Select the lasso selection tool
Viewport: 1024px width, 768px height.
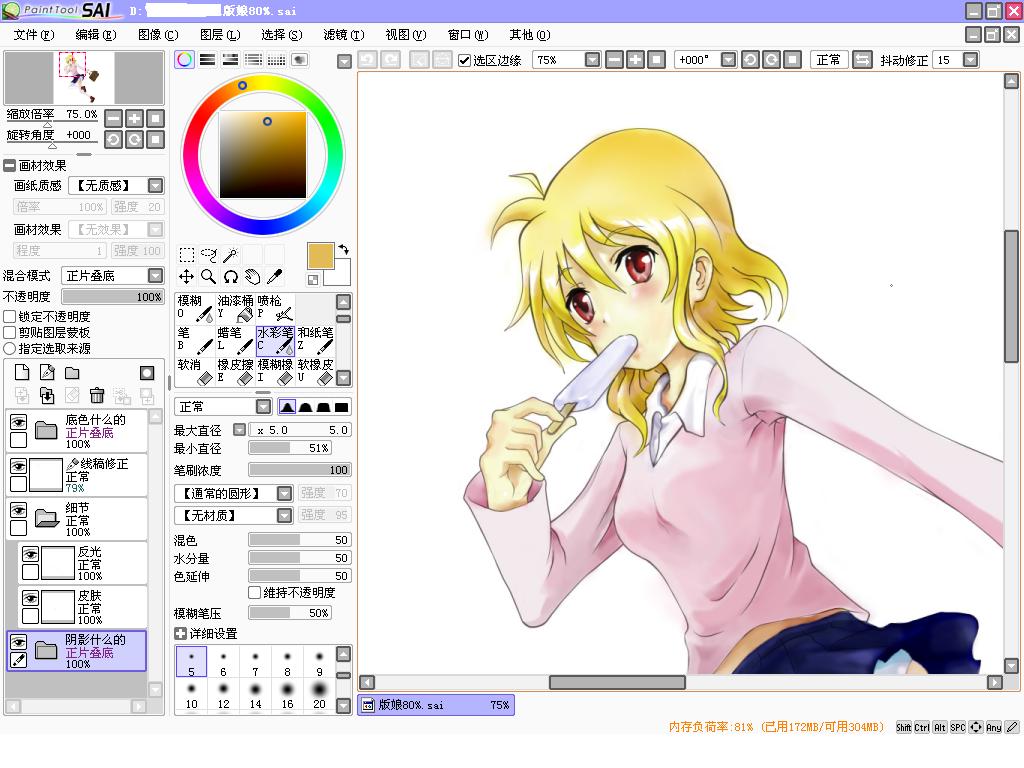pos(208,254)
